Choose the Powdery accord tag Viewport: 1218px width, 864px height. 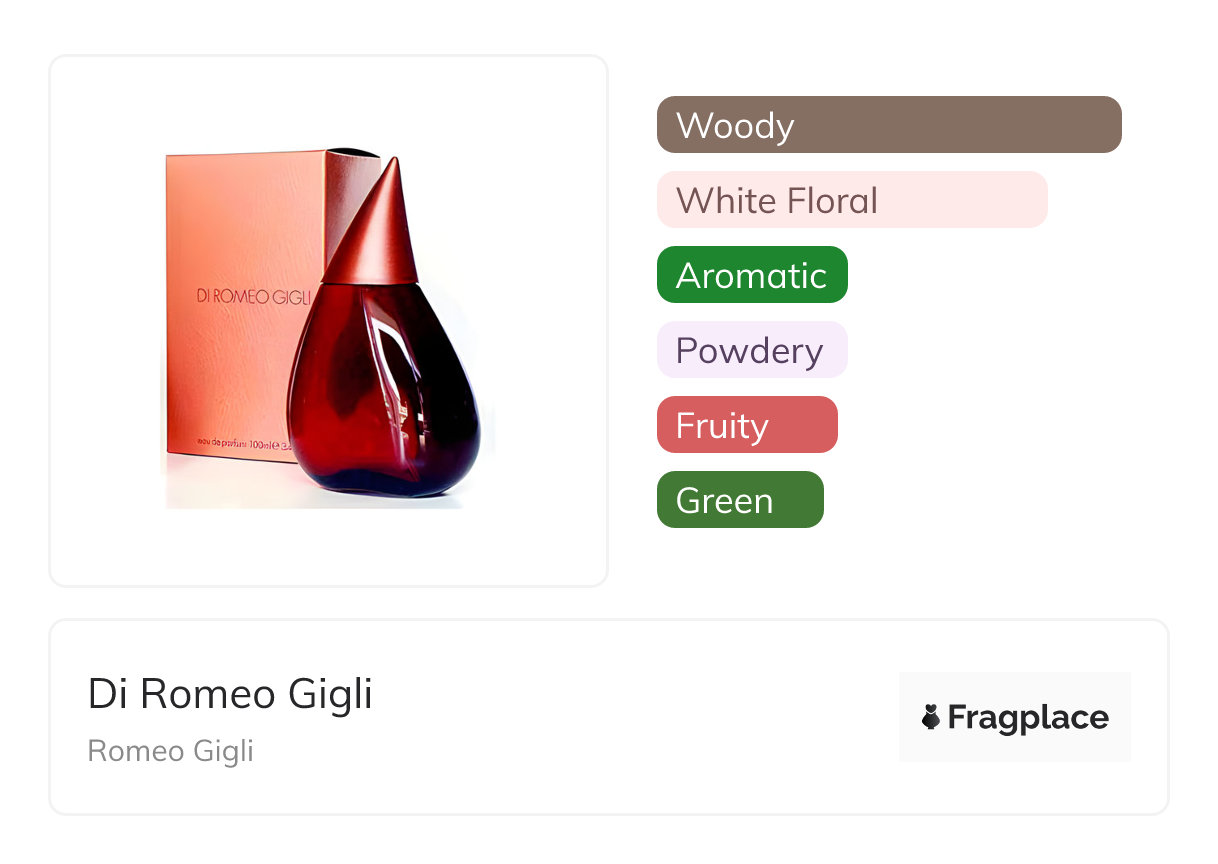tap(751, 350)
